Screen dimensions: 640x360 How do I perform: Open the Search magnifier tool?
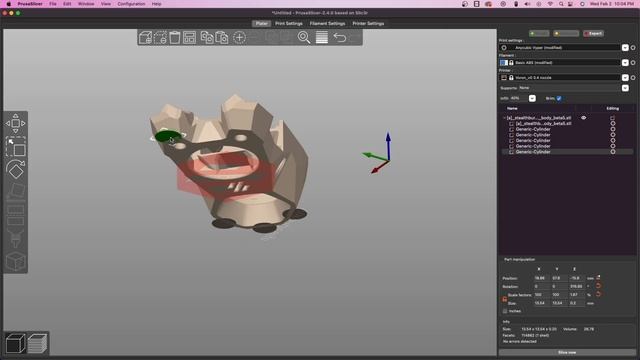pyautogui.click(x=304, y=38)
